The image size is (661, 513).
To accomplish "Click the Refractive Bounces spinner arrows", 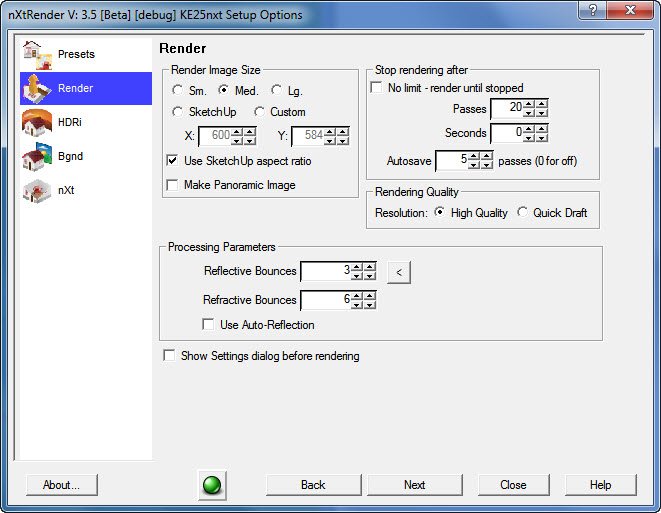I will 364,300.
